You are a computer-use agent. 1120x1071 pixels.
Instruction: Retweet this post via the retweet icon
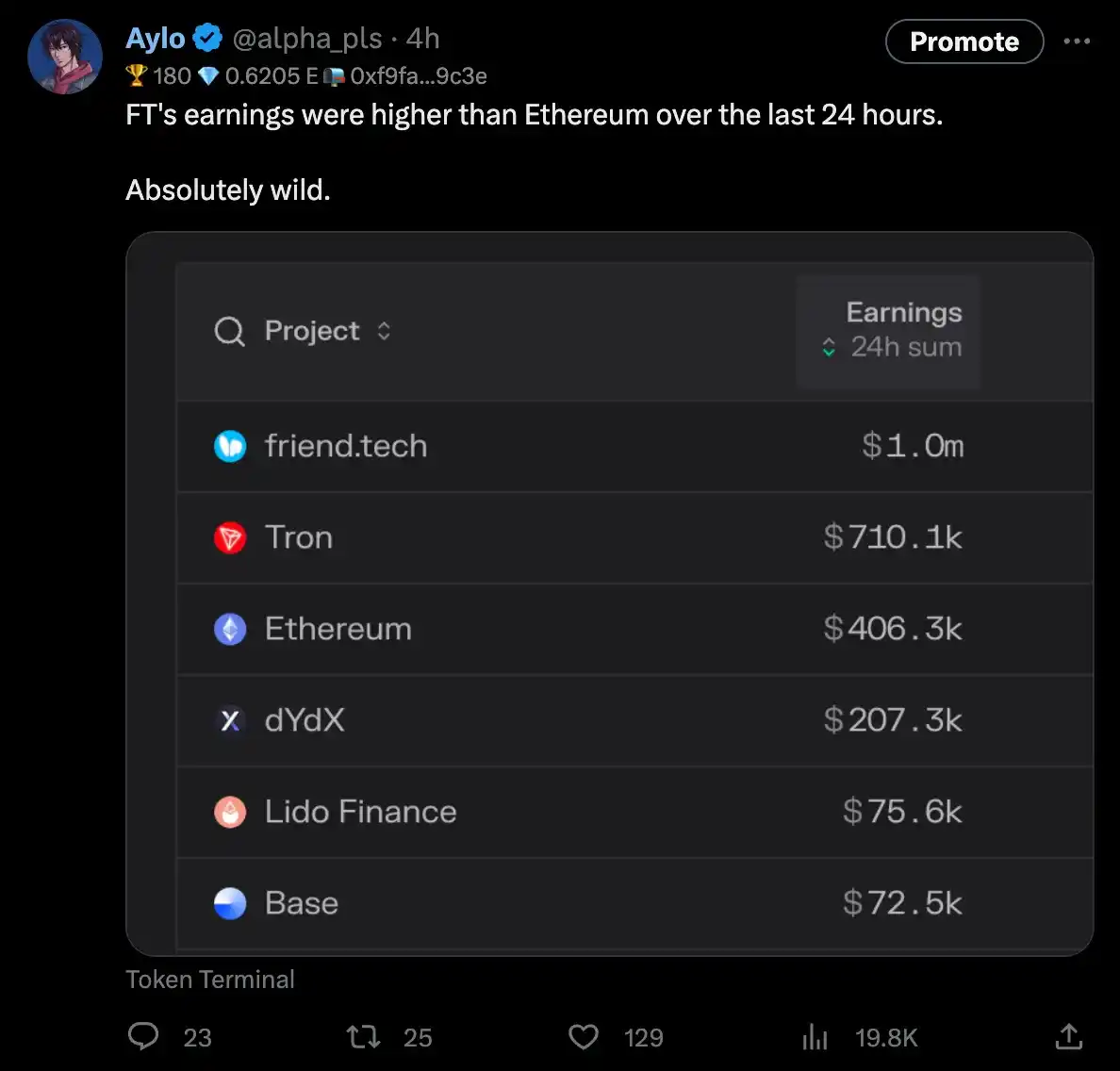click(x=363, y=1037)
